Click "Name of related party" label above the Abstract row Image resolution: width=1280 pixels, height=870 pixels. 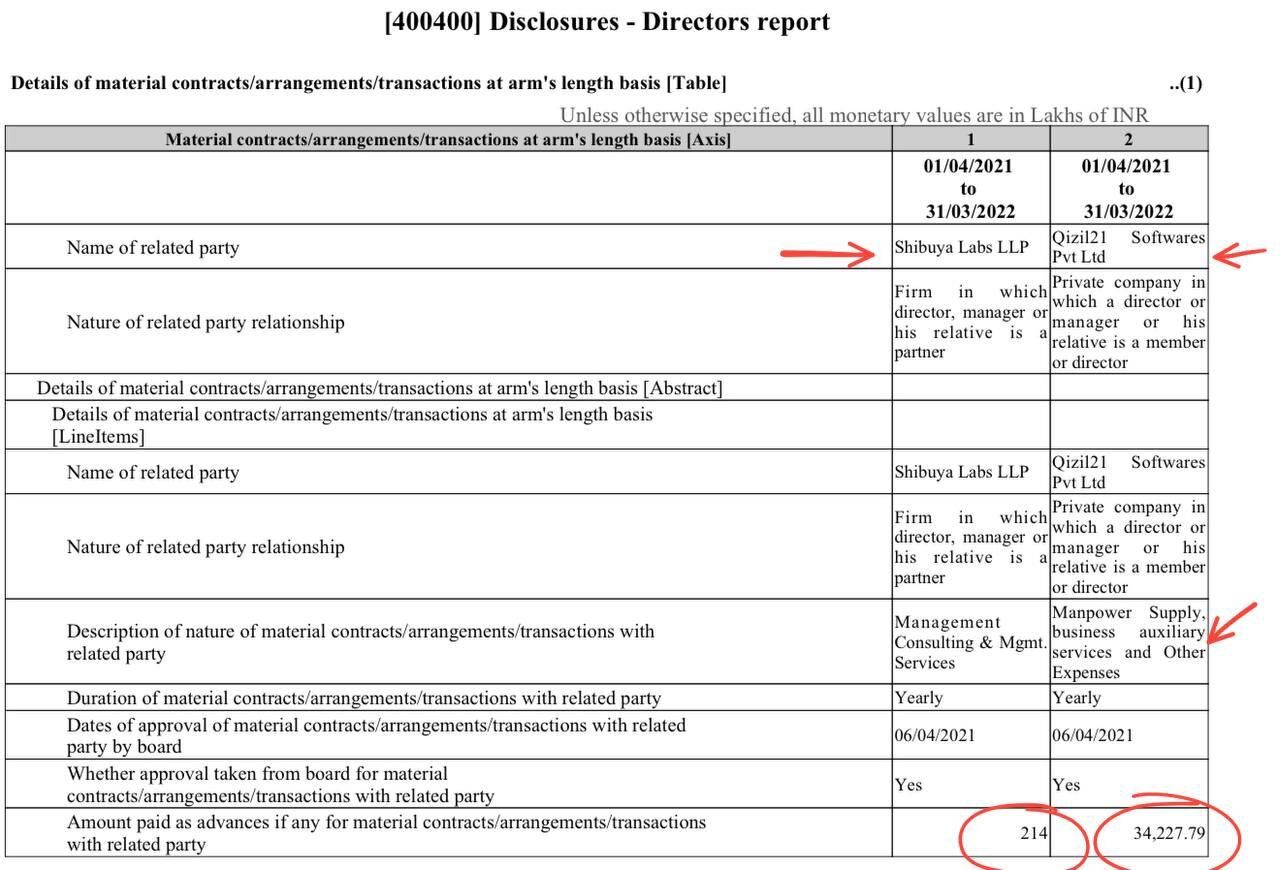[153, 247]
